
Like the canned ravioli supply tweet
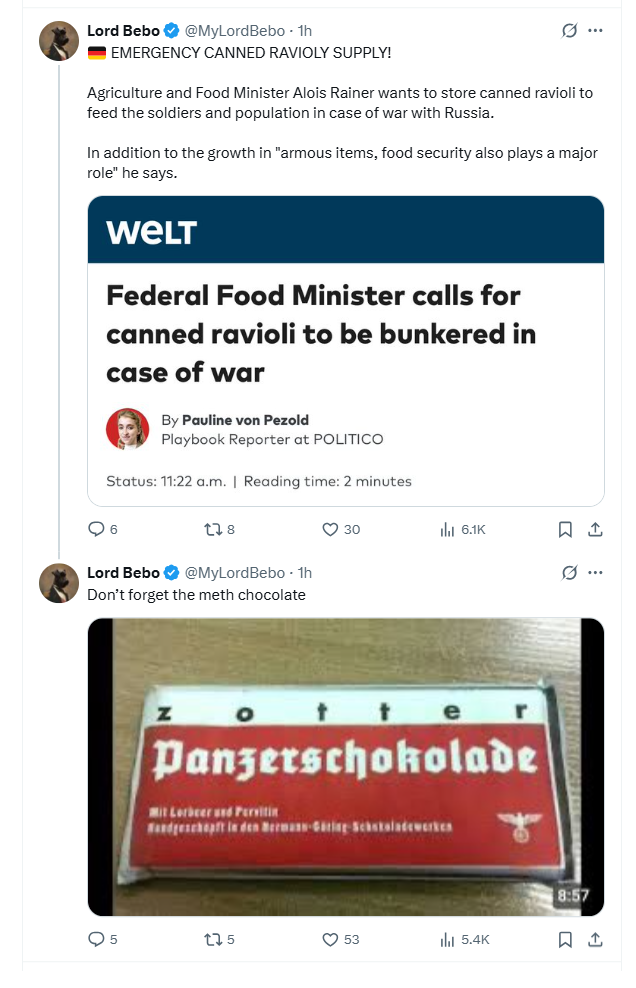[331, 529]
